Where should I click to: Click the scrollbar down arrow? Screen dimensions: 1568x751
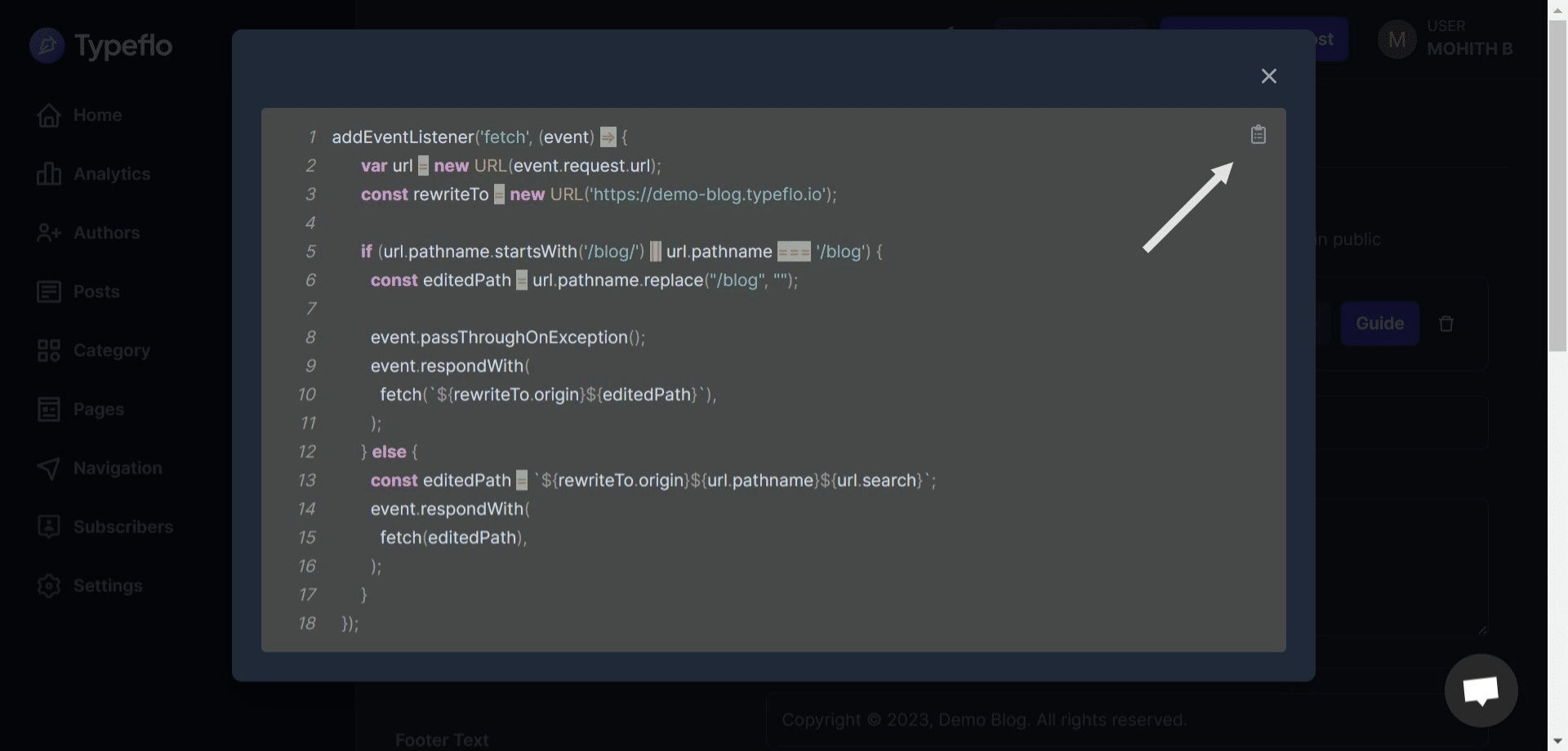coord(1558,742)
